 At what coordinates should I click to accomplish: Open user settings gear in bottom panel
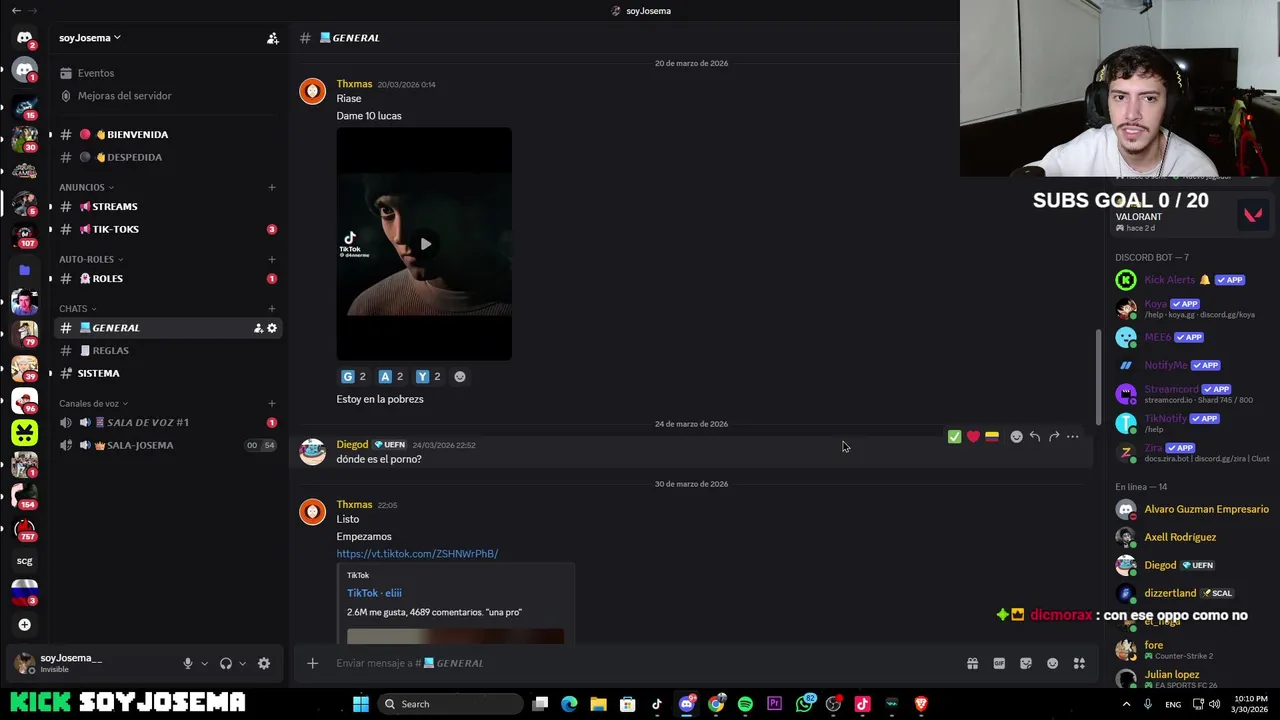click(x=264, y=663)
